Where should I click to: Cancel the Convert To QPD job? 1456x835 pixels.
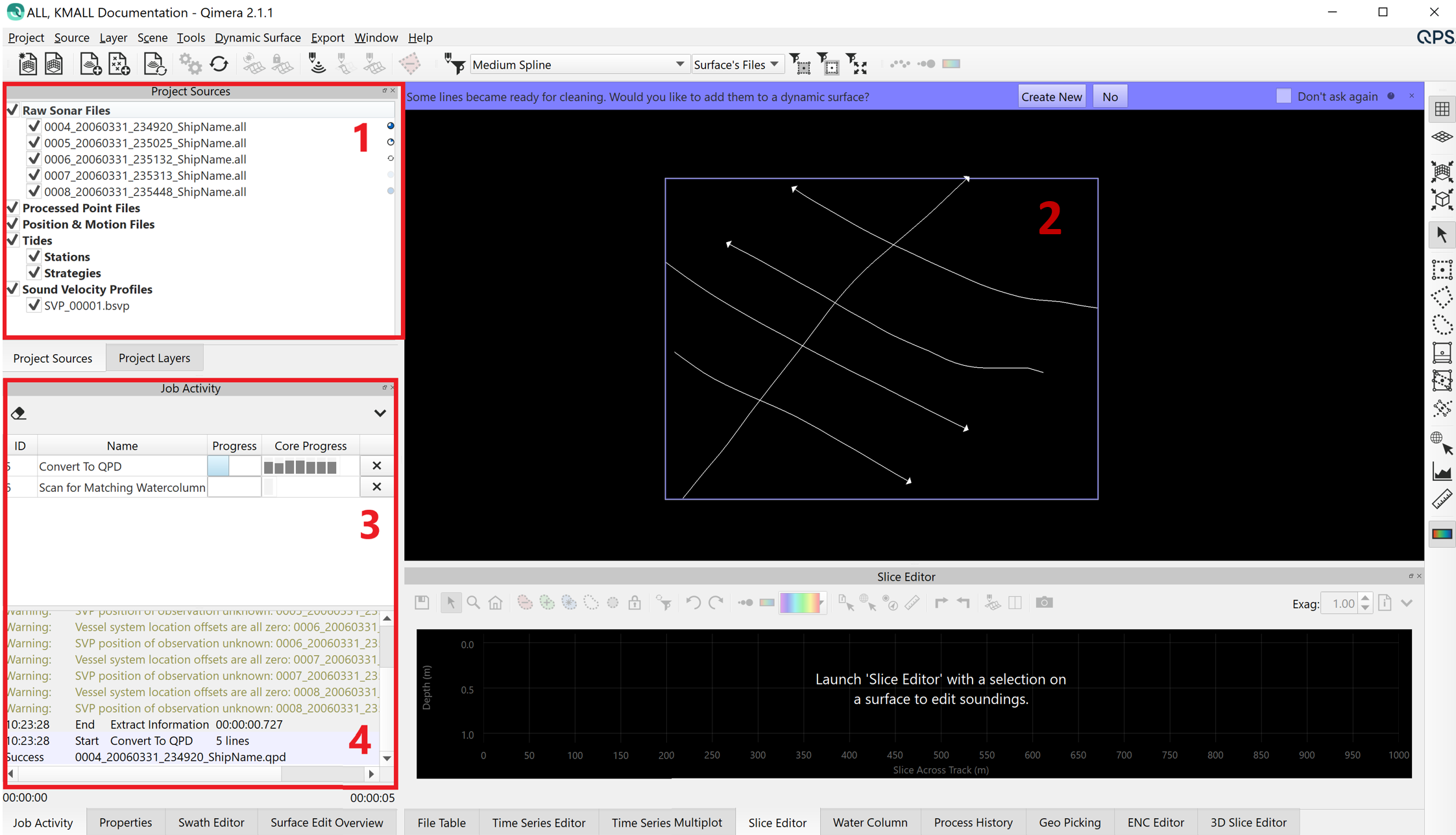(x=376, y=466)
